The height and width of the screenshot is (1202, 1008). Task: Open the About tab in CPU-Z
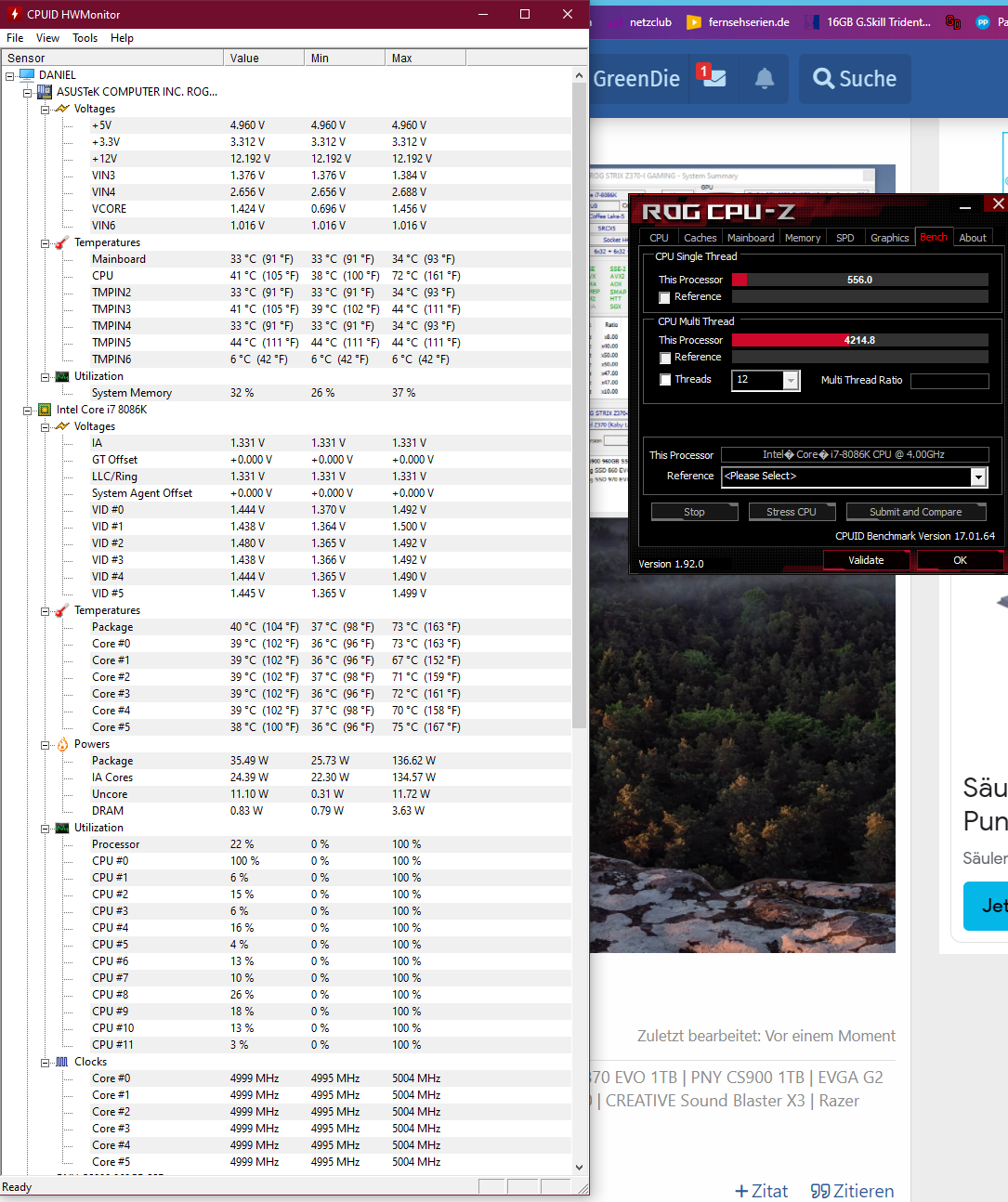tap(973, 238)
